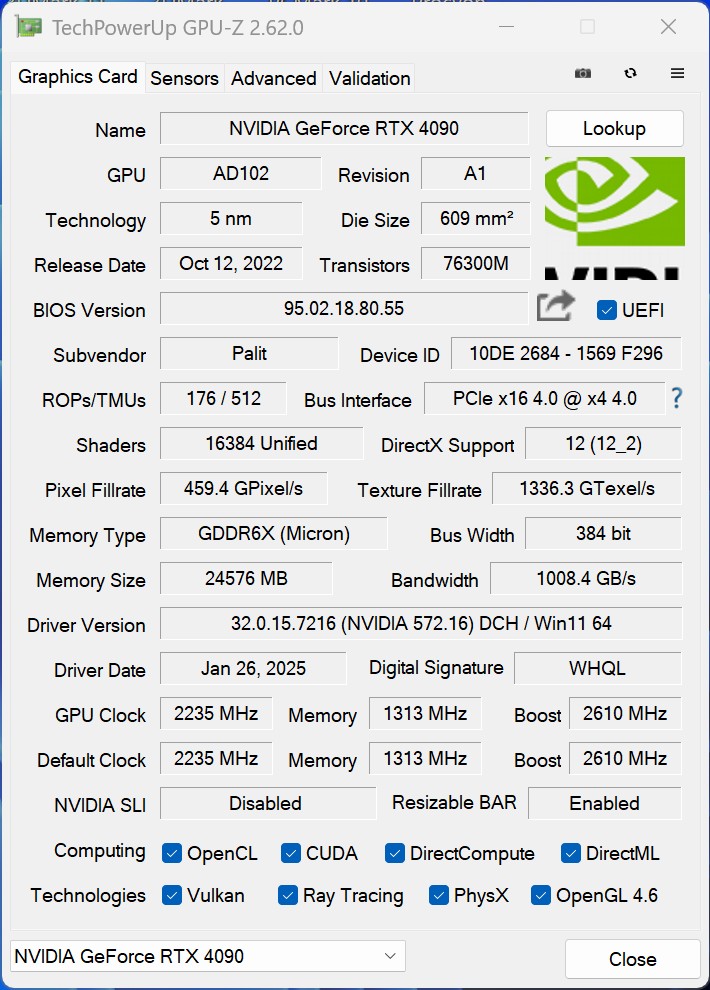Switch to the Sensors tab
Viewport: 710px width, 990px height.
[184, 78]
